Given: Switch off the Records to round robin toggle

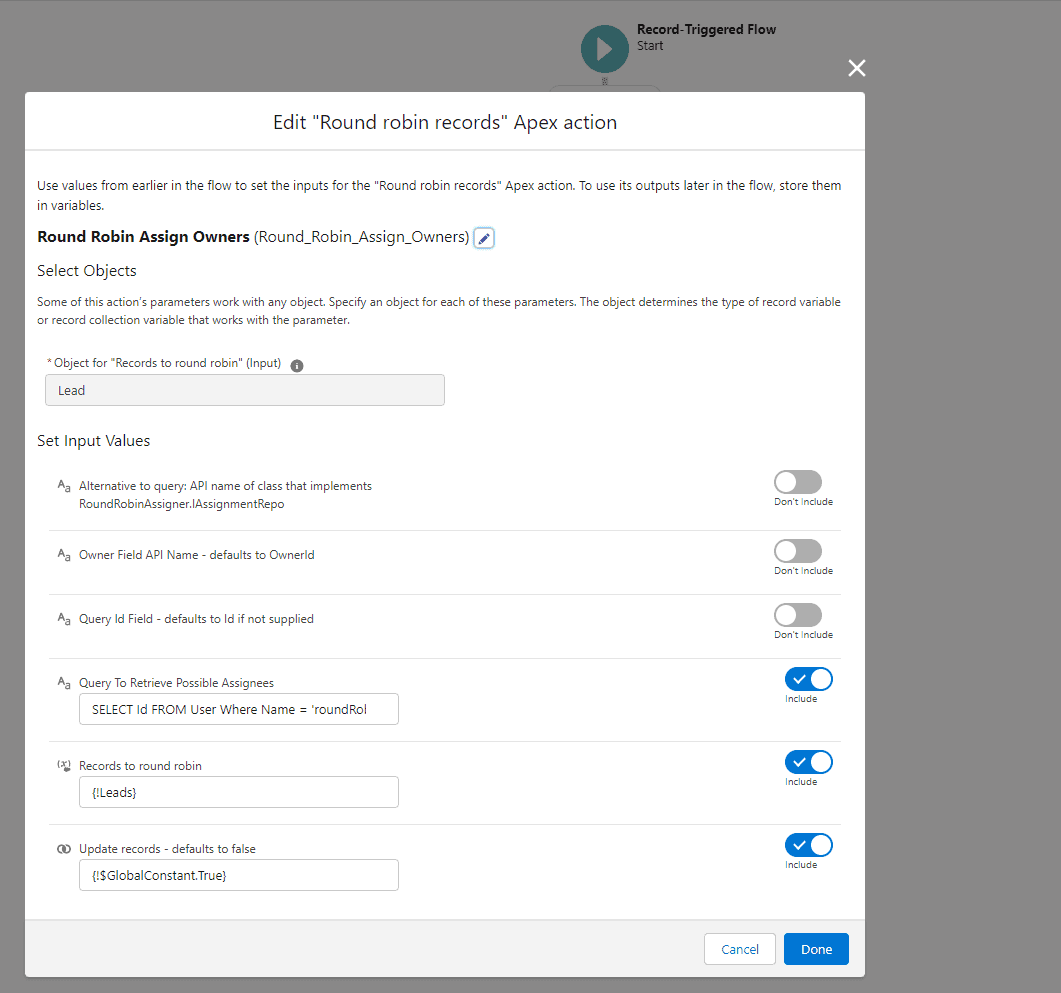Looking at the screenshot, I should (x=809, y=762).
